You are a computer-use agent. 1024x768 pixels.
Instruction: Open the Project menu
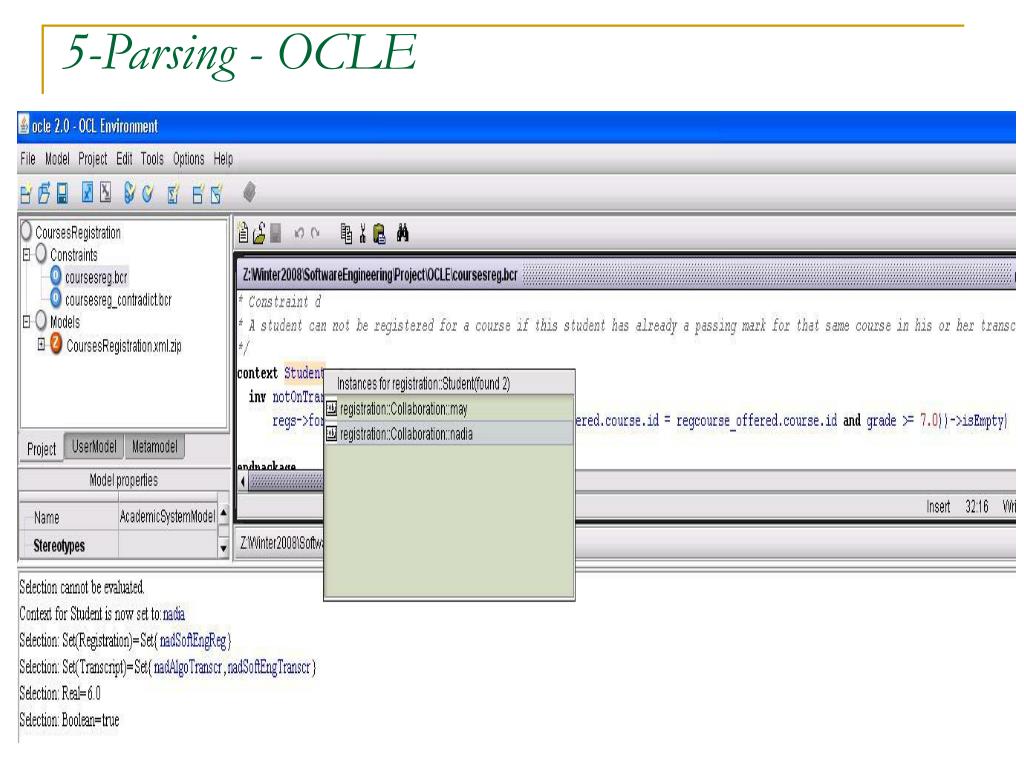[x=93, y=159]
